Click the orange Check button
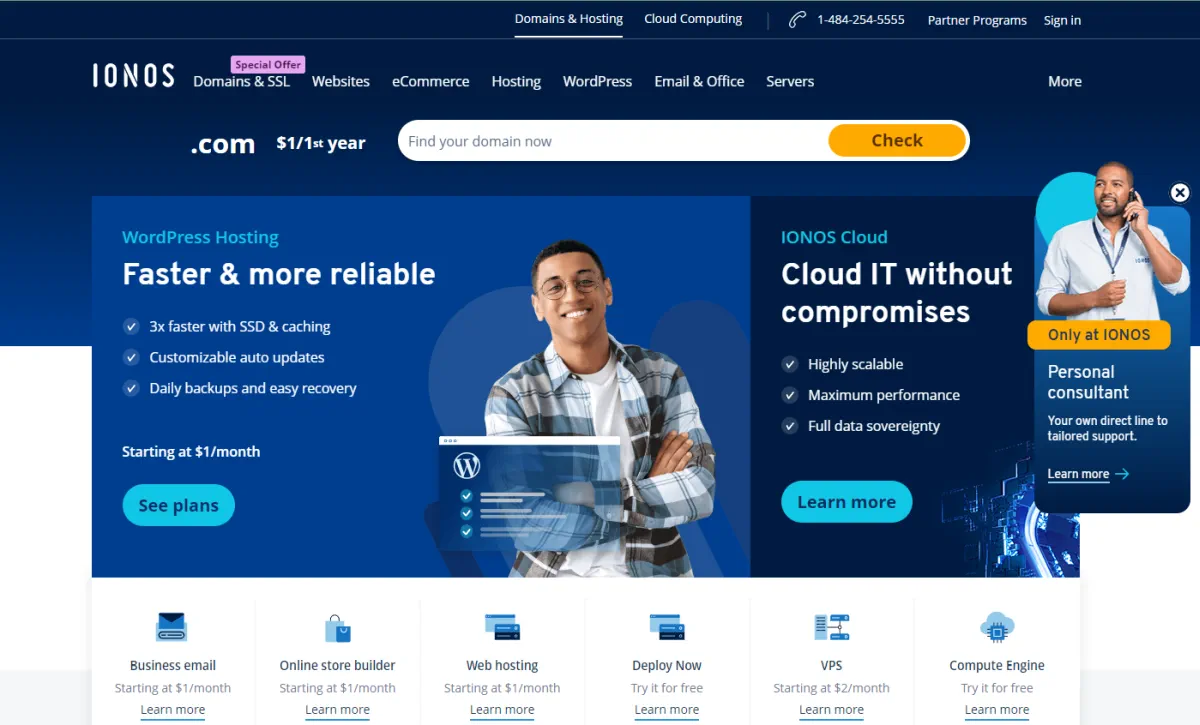Screen dimensions: 1200x725 point(897,141)
